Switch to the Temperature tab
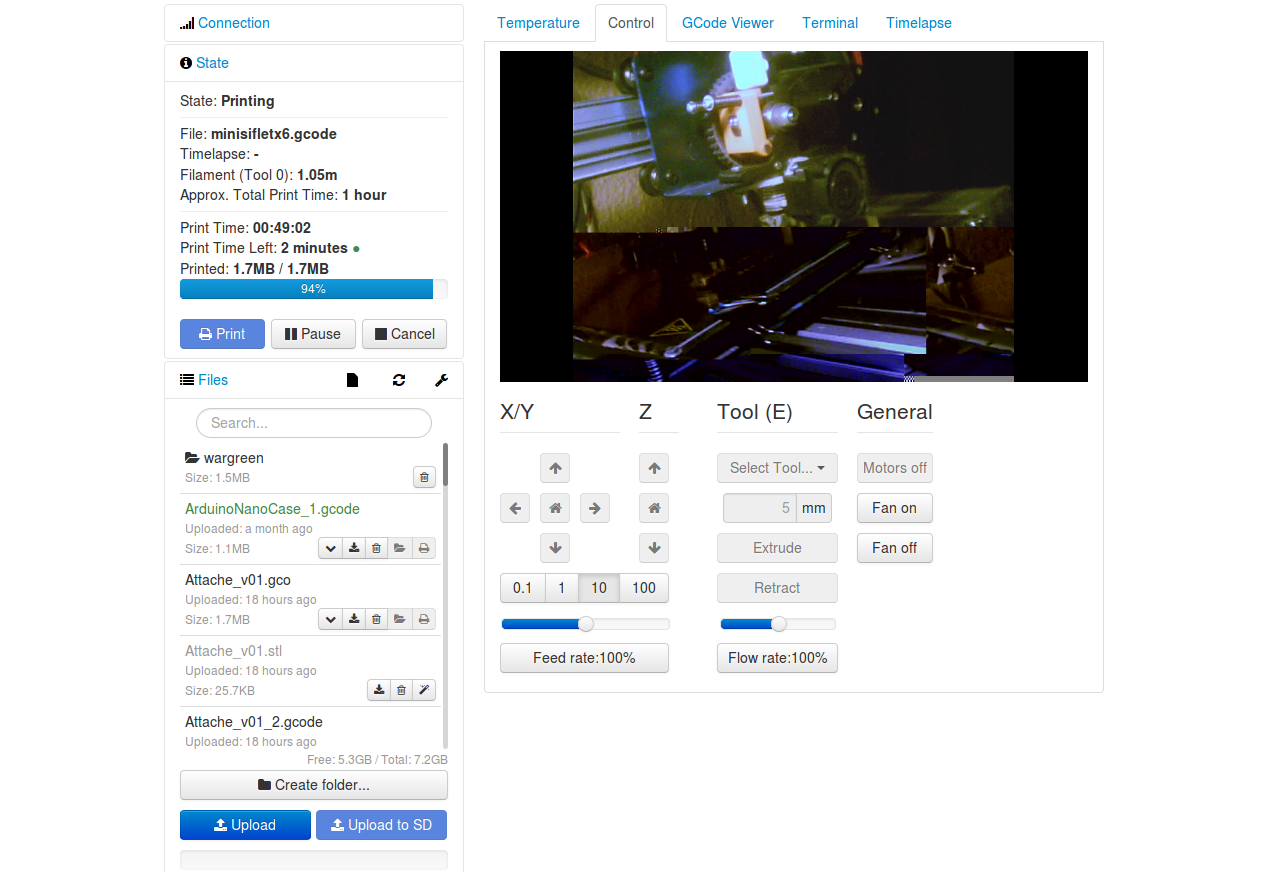Screen dimensions: 1267x872 click(538, 23)
